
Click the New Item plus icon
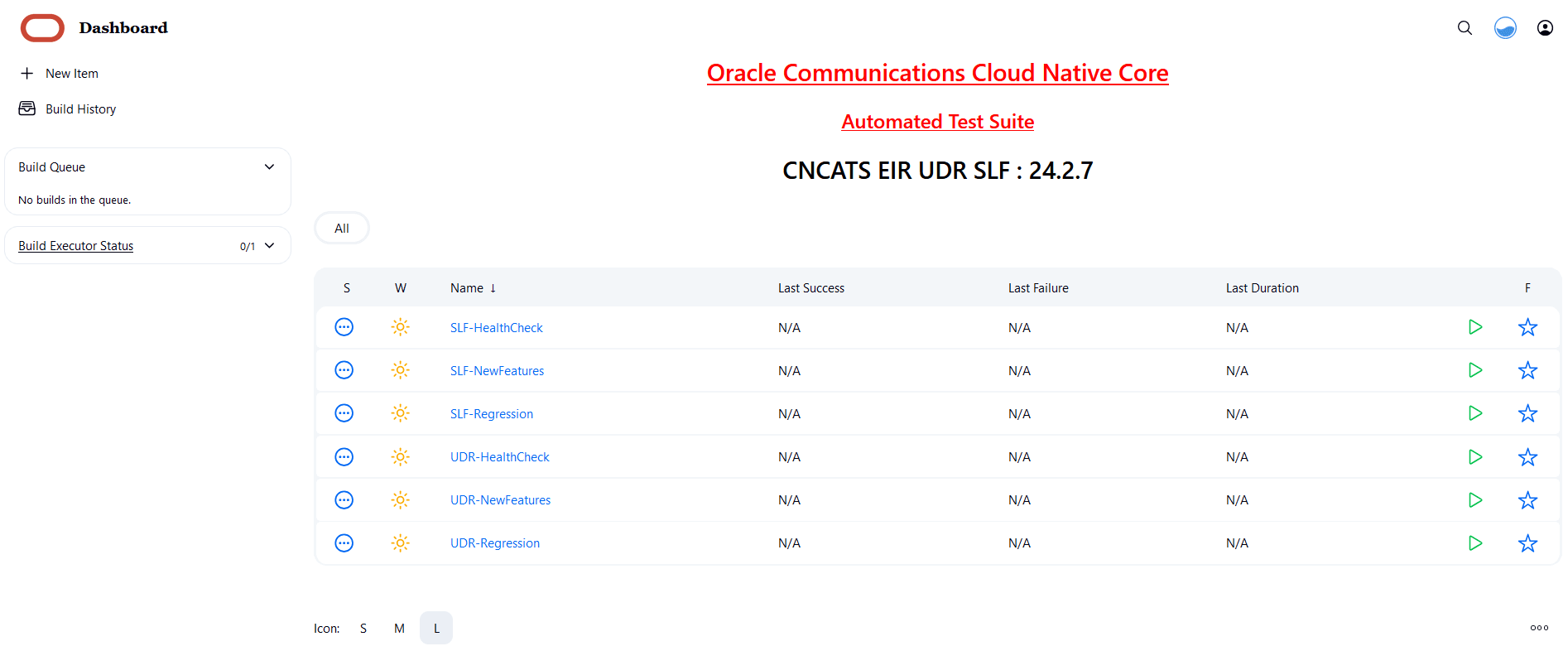[27, 74]
